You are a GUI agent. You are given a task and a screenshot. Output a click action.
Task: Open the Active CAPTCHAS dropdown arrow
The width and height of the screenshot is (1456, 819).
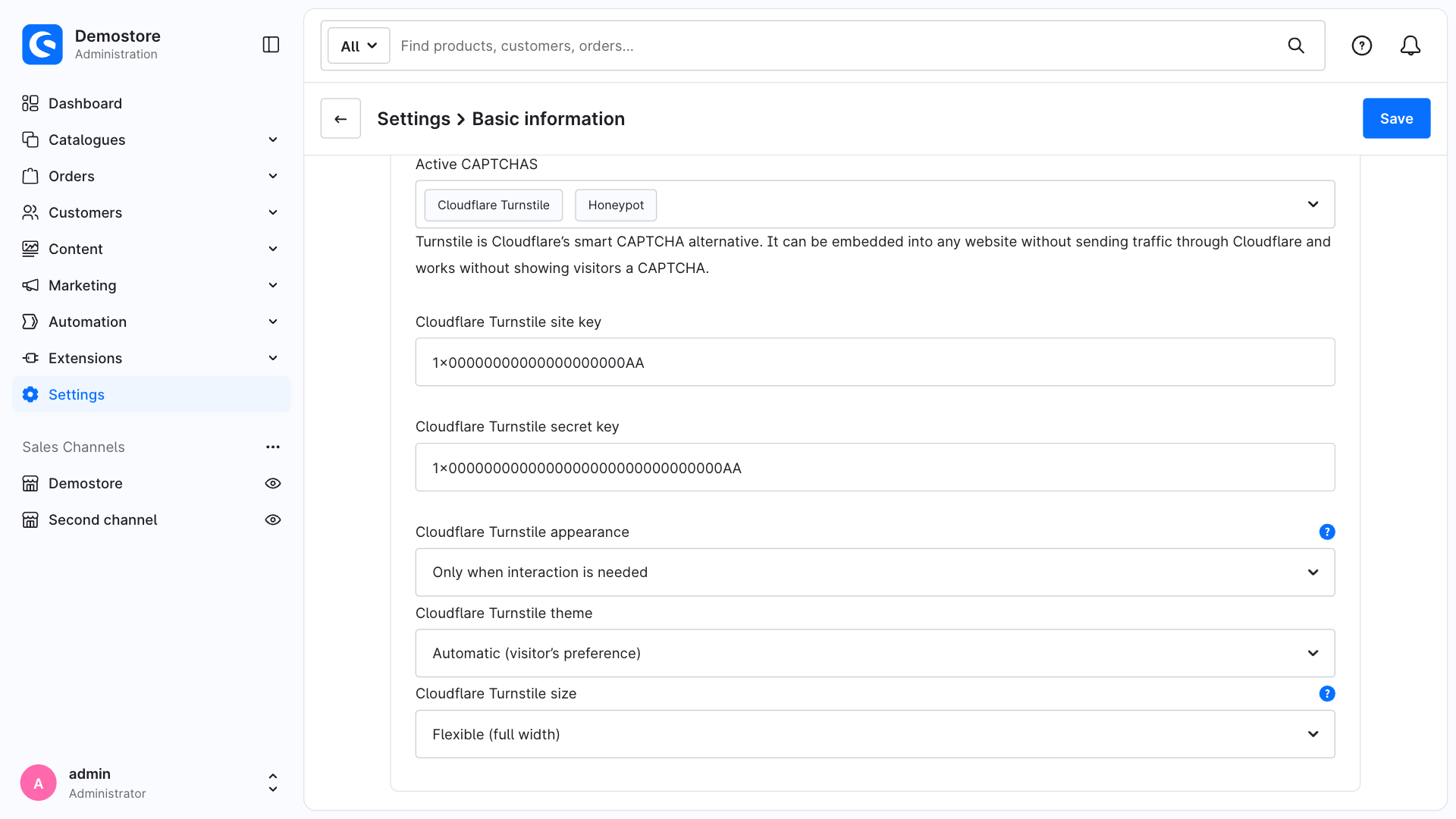click(x=1313, y=205)
